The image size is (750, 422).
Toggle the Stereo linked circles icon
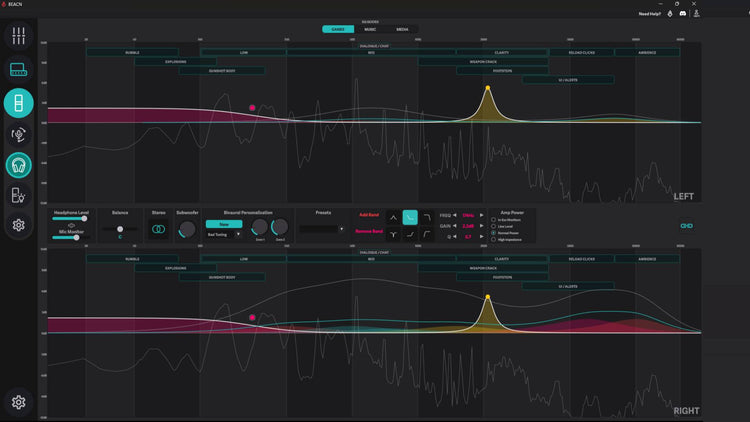tap(158, 230)
